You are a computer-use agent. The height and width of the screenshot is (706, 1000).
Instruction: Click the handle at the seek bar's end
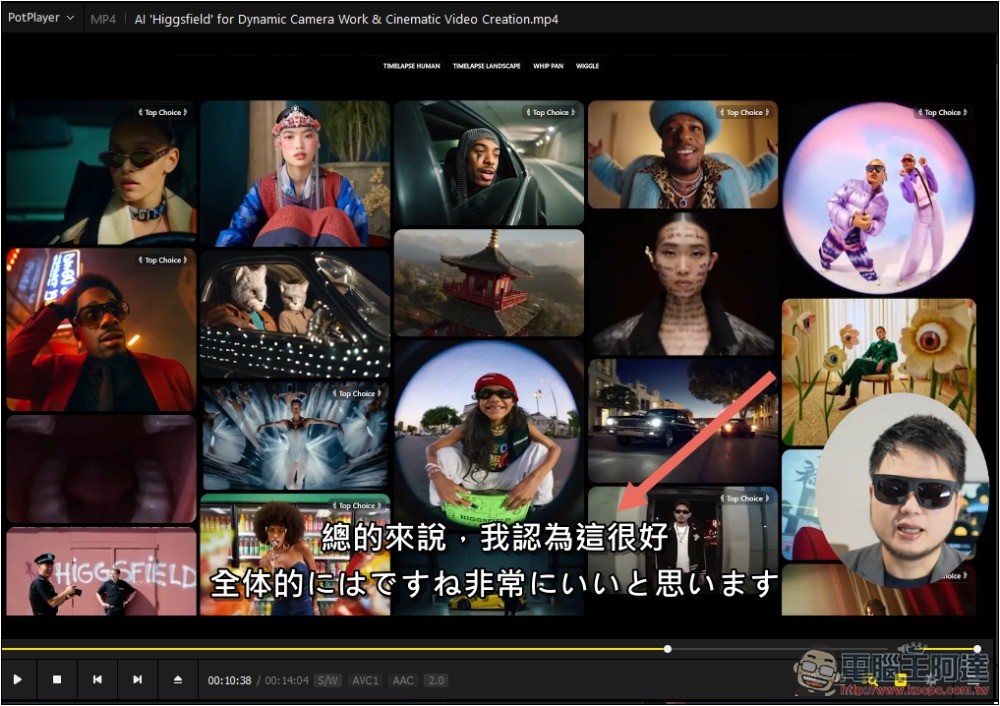point(977,649)
